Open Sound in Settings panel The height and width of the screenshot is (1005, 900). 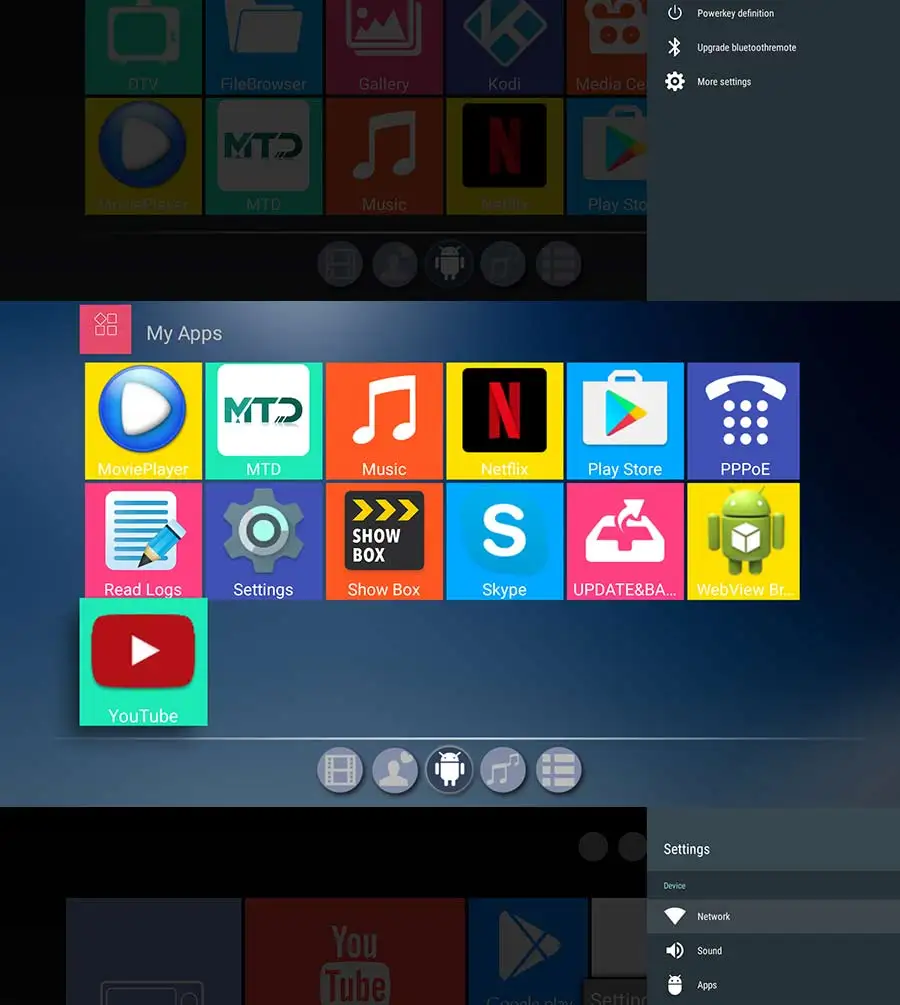point(773,951)
